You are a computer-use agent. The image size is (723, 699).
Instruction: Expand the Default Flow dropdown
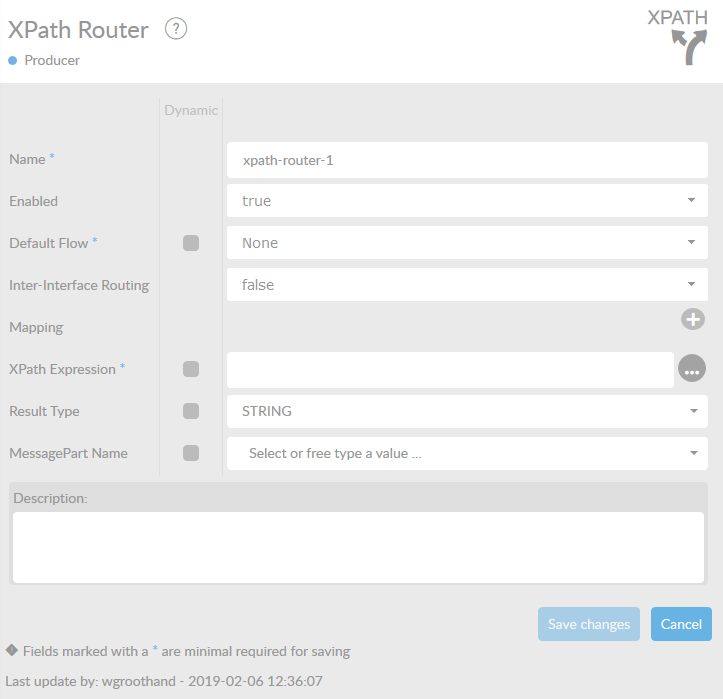point(467,243)
